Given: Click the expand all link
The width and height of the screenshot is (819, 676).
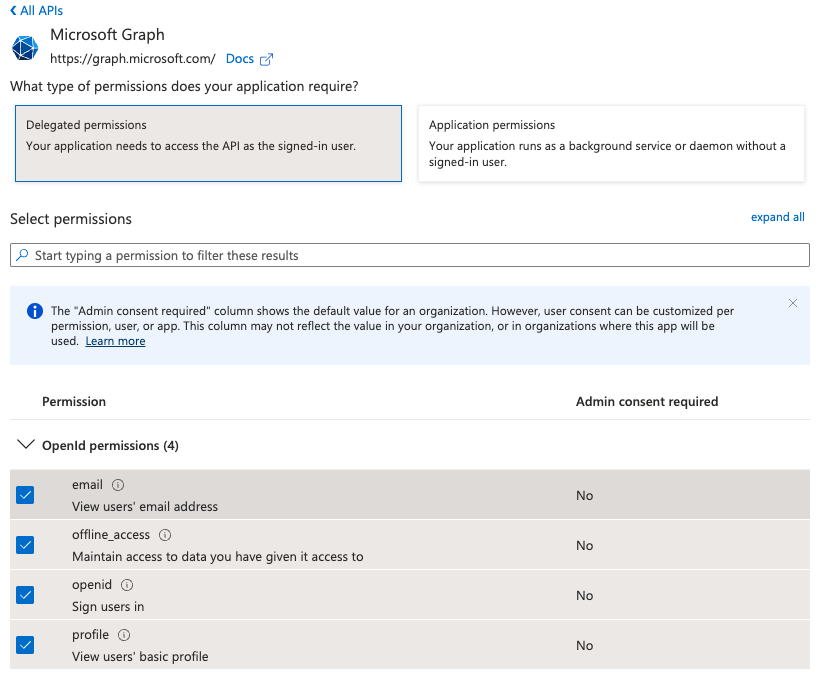Looking at the screenshot, I should [777, 217].
